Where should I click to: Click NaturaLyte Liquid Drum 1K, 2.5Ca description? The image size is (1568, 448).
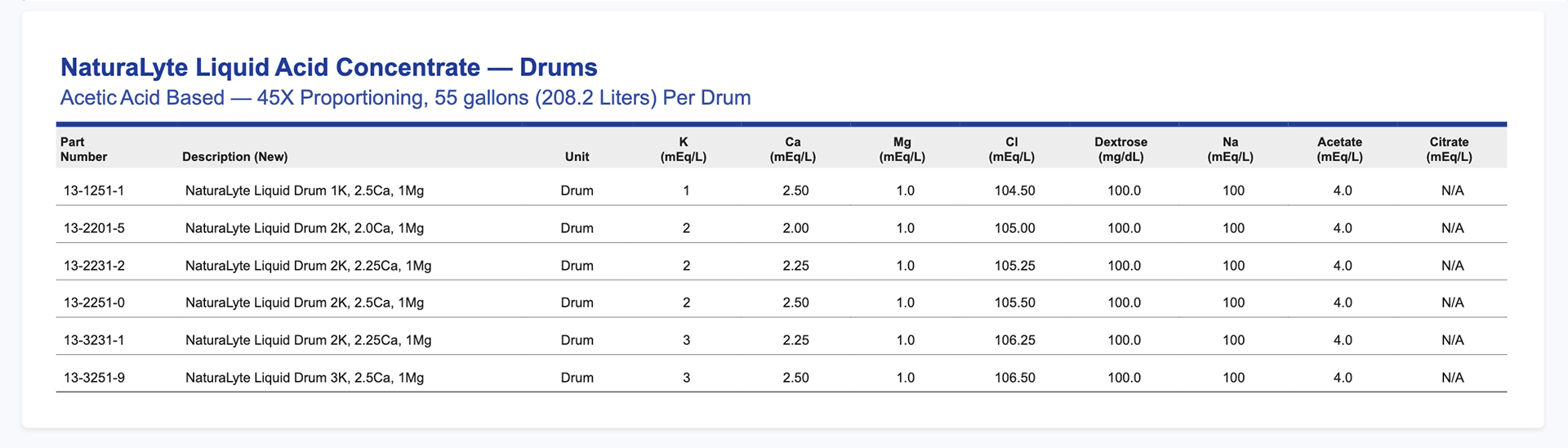tap(305, 190)
